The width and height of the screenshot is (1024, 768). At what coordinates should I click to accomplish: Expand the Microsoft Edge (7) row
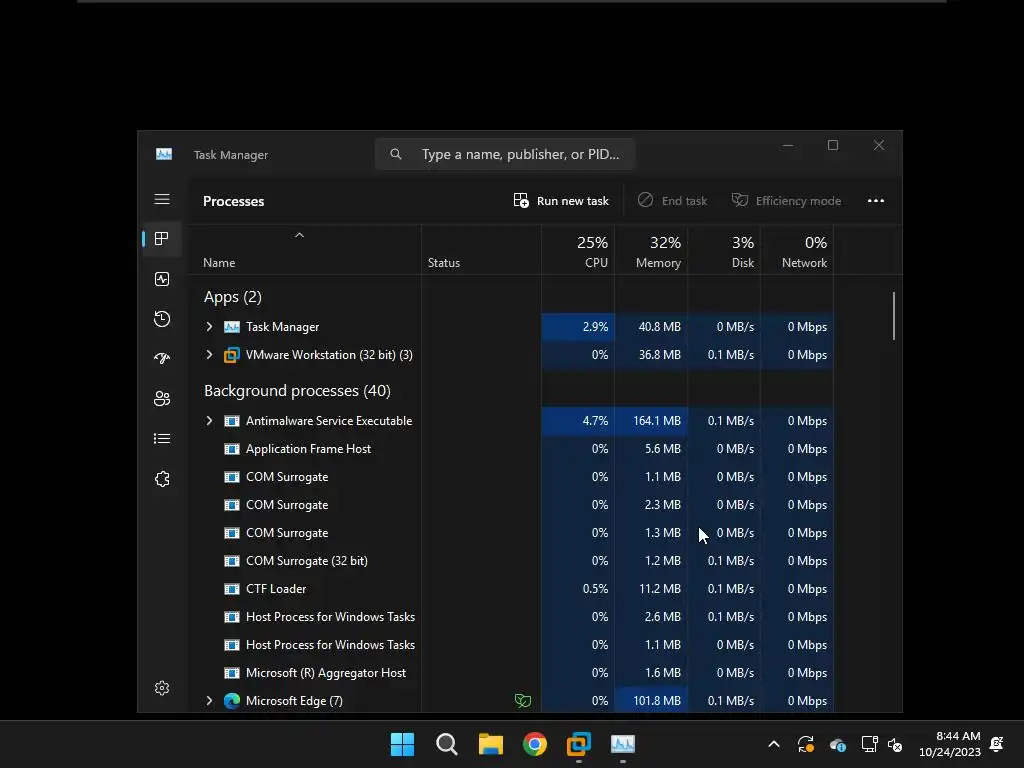click(209, 701)
